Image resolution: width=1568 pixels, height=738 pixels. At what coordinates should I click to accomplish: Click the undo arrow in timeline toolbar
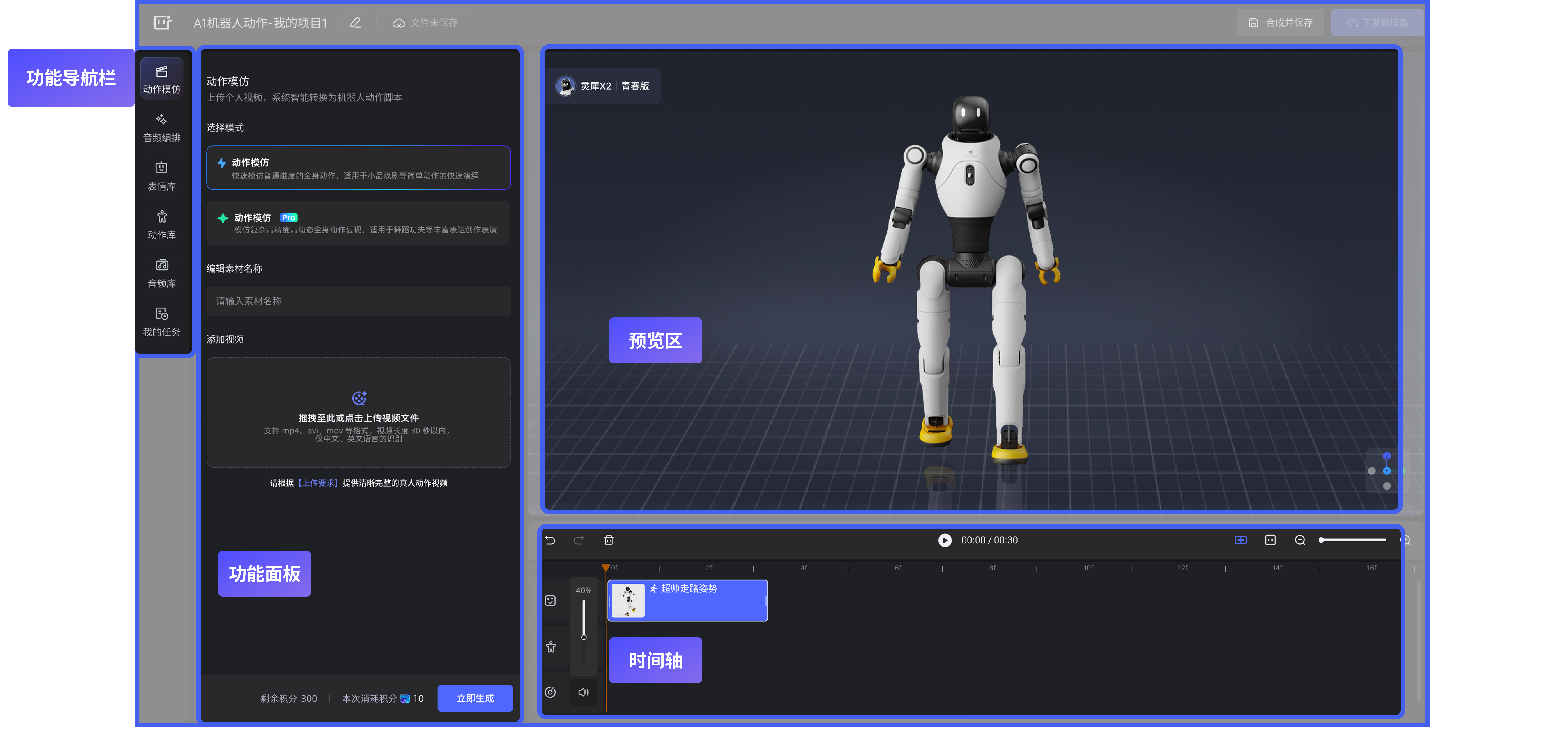coord(550,540)
